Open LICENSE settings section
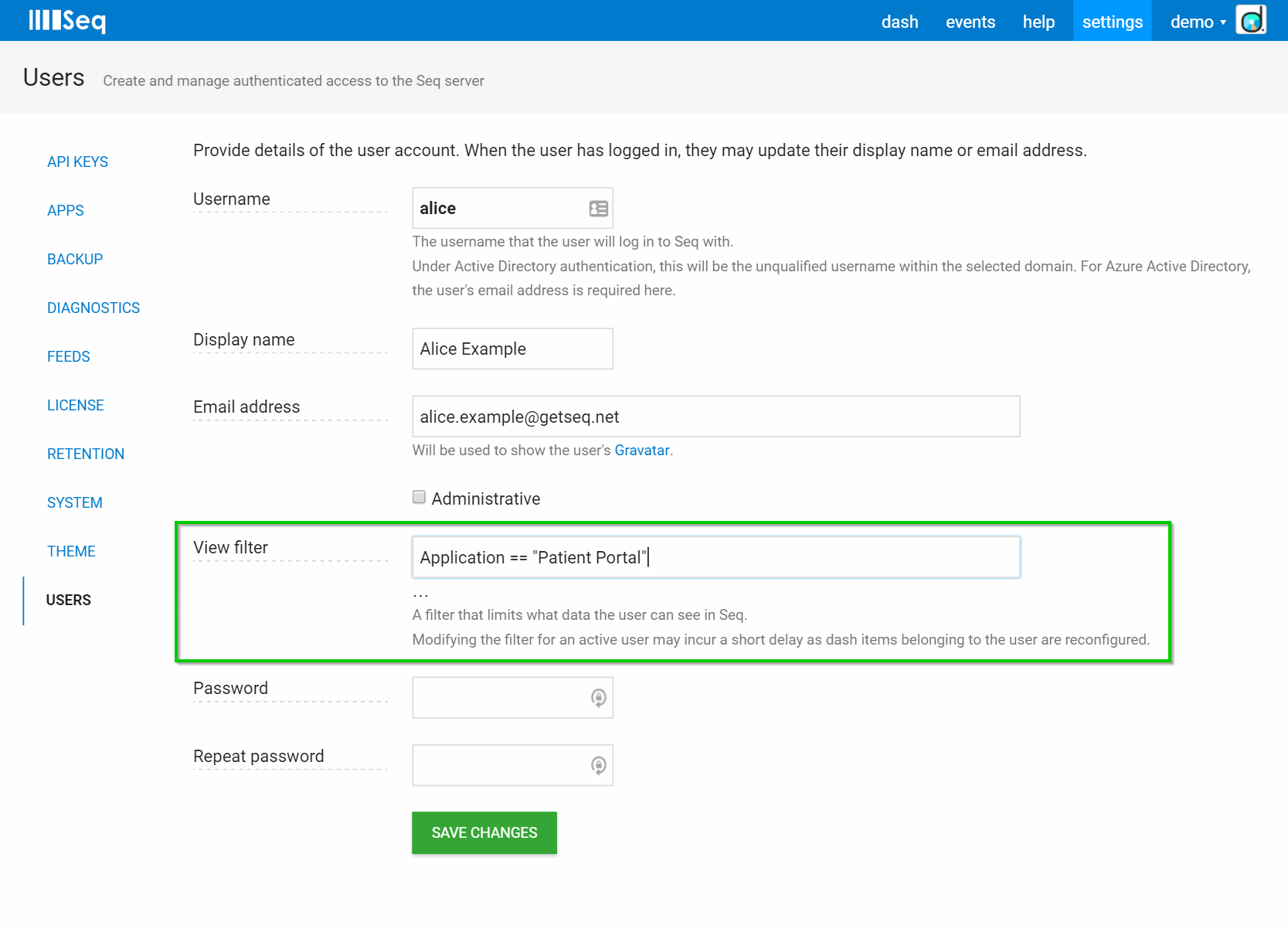 [x=76, y=405]
